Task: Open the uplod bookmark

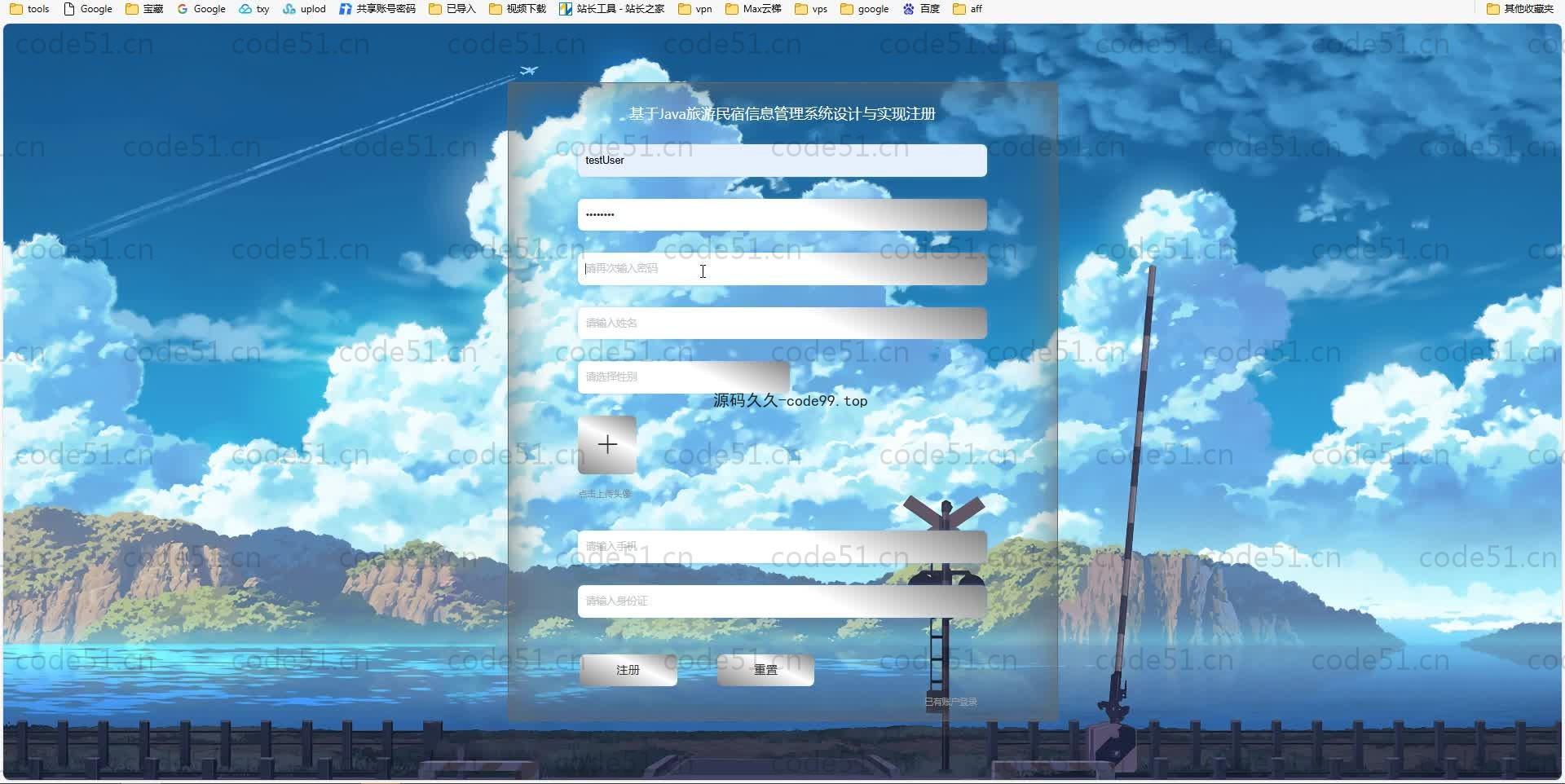Action: 304,9
